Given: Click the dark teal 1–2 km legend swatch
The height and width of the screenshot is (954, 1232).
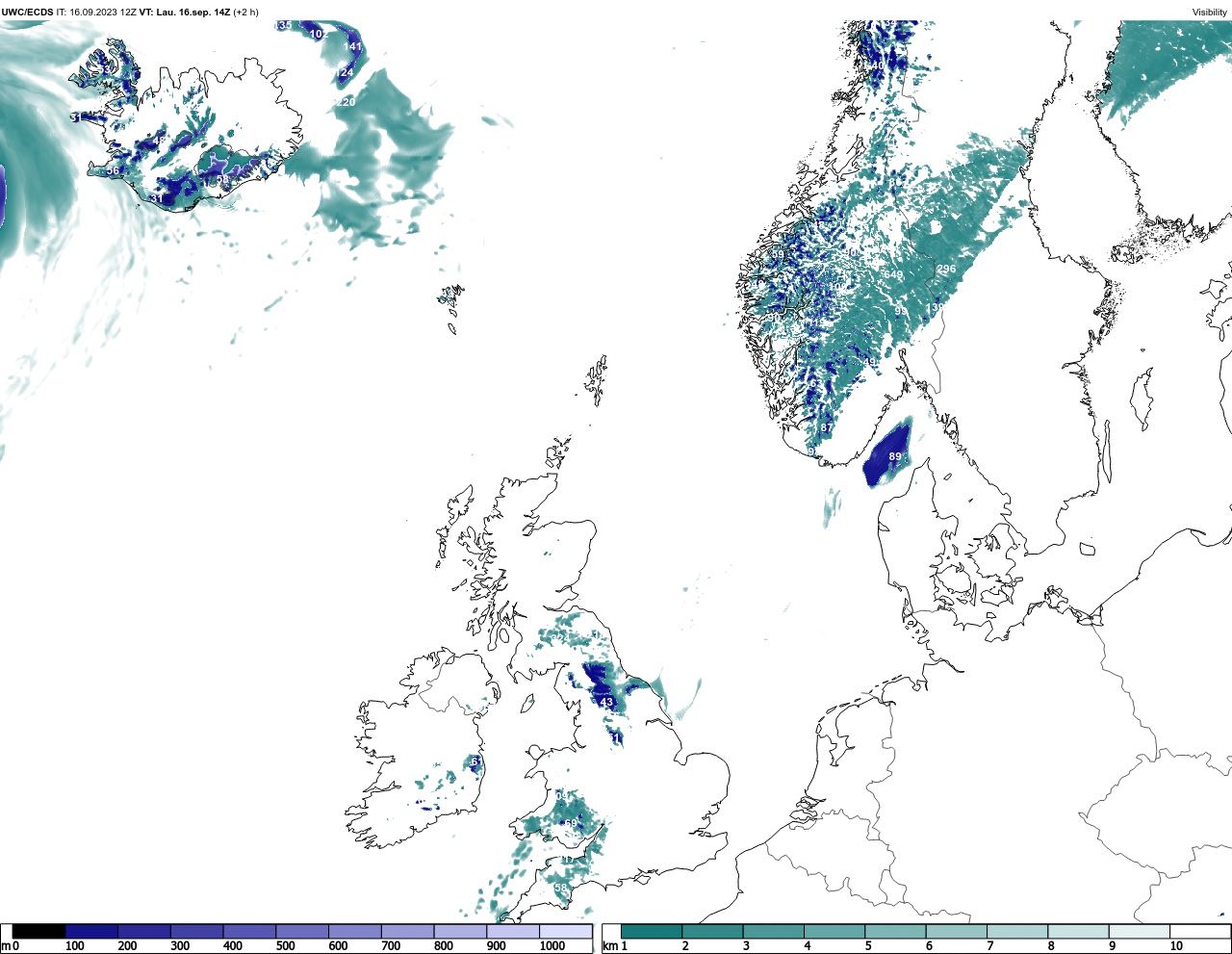Looking at the screenshot, I should 652,932.
